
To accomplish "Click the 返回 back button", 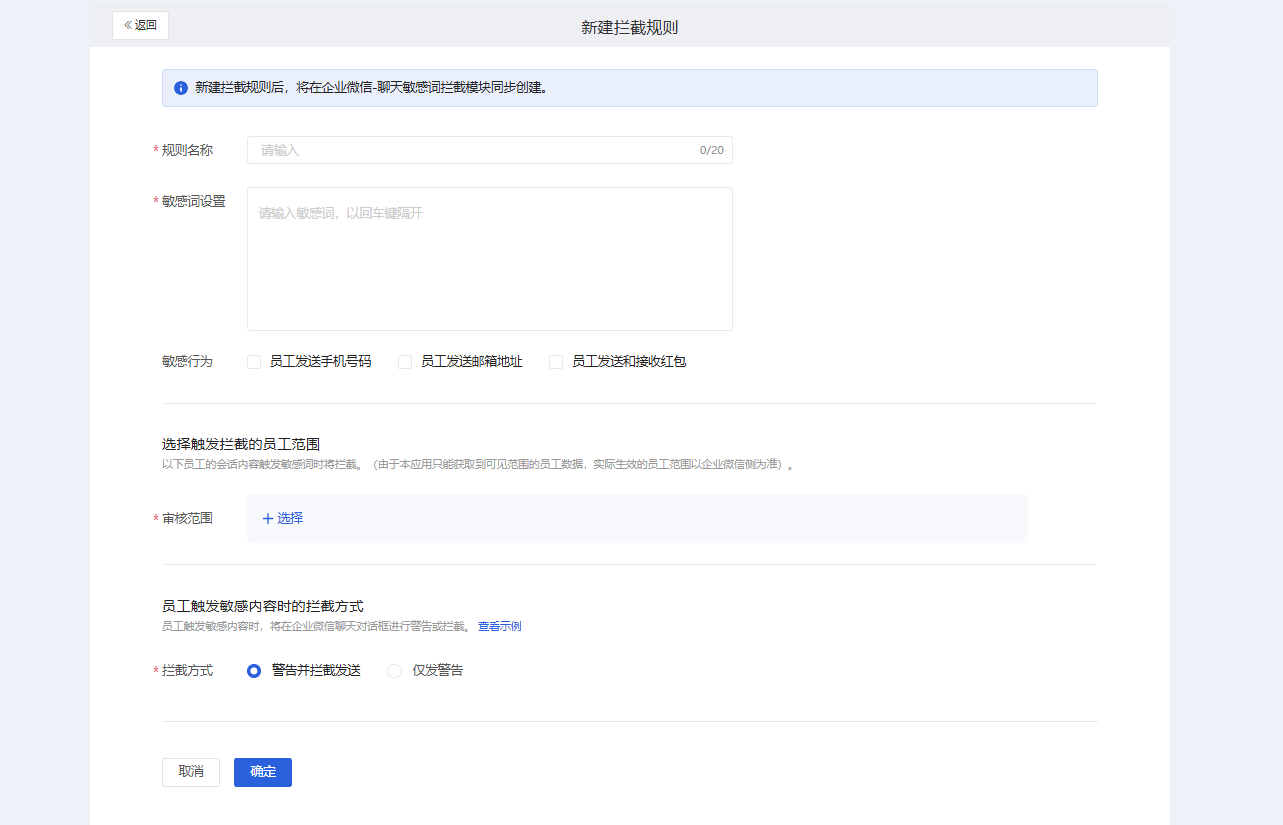I will (x=140, y=25).
